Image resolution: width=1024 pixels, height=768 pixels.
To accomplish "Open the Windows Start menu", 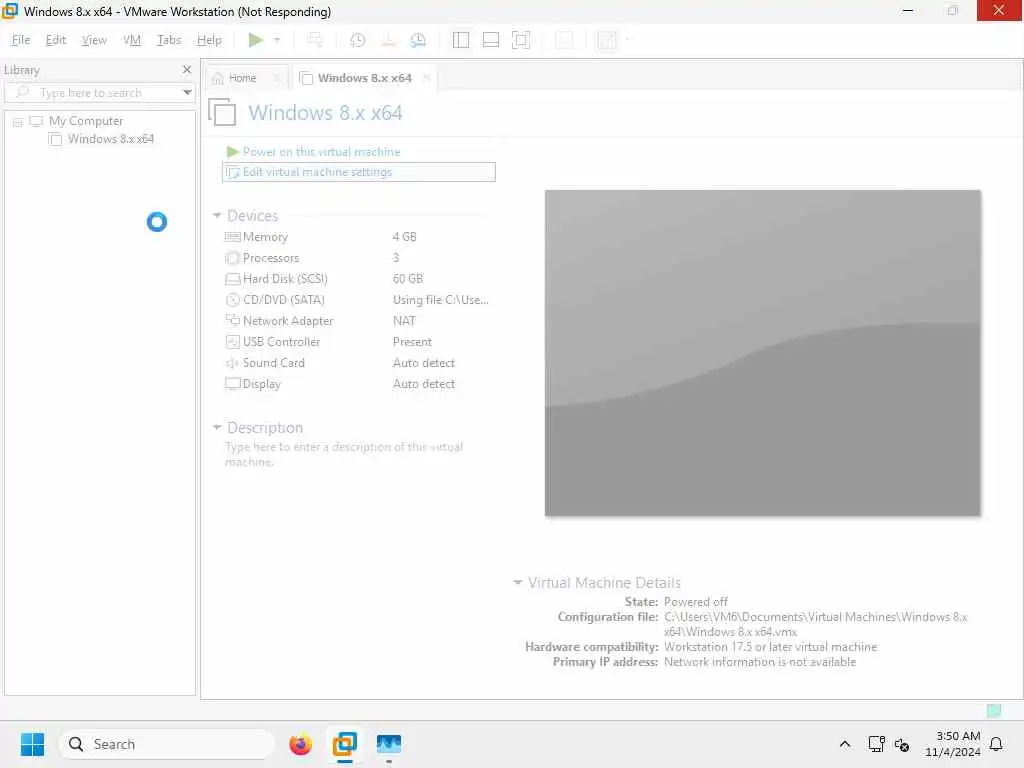I will pyautogui.click(x=32, y=744).
